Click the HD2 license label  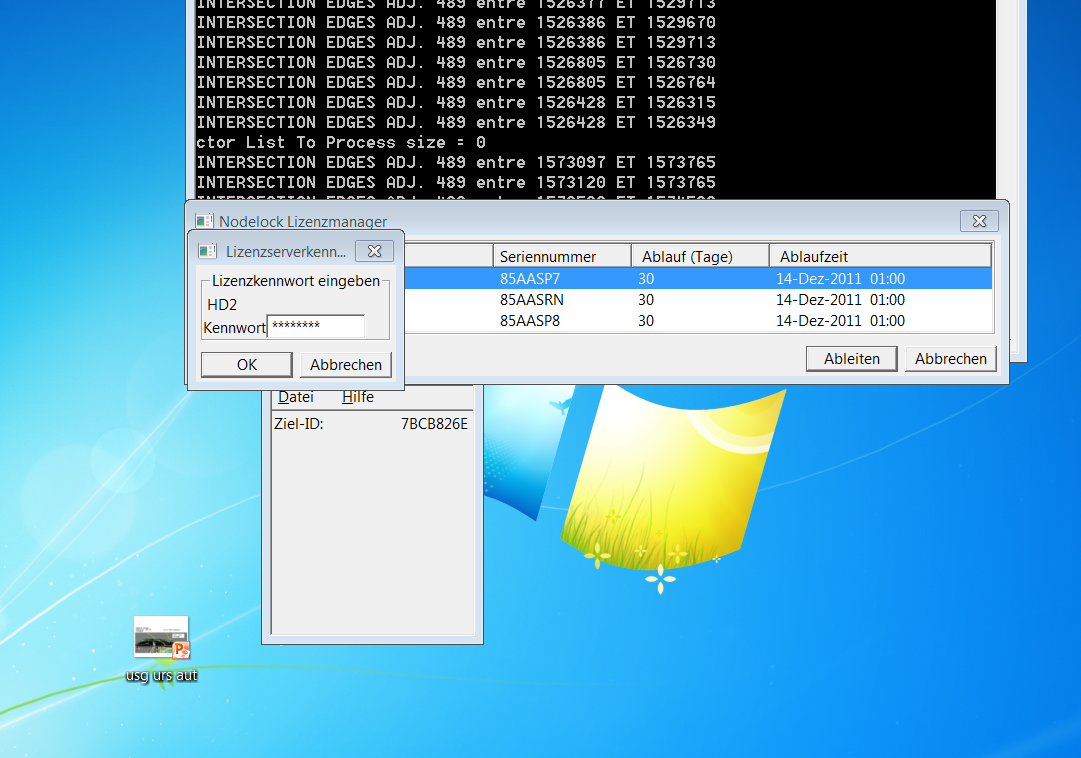coord(222,305)
